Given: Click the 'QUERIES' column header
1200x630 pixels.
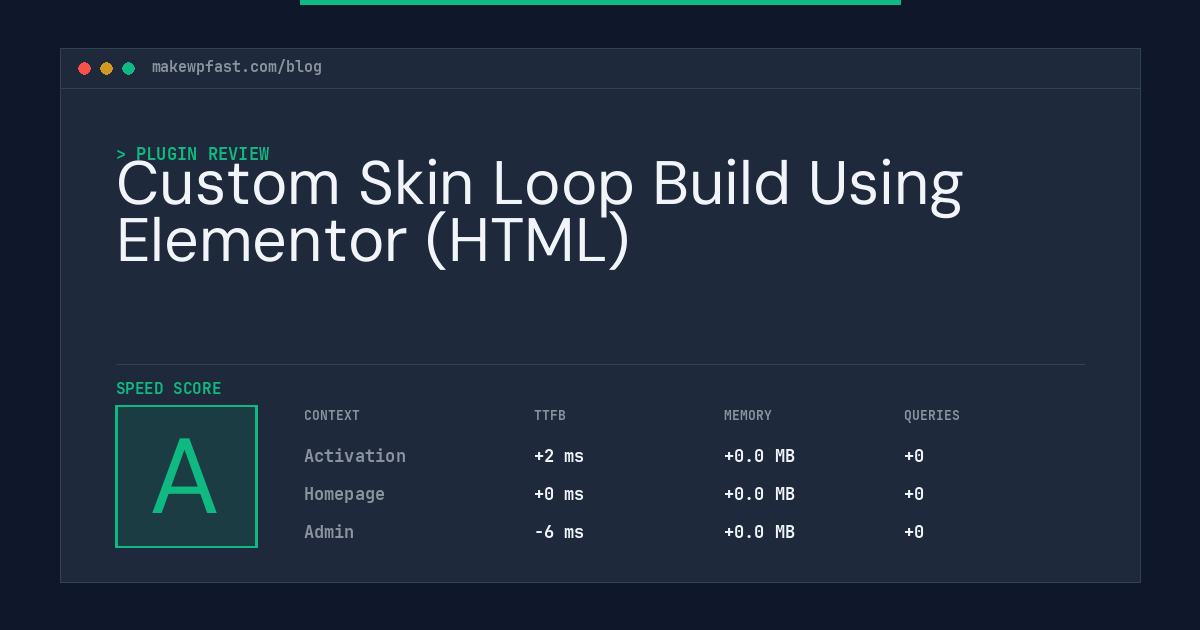Looking at the screenshot, I should [932, 415].
